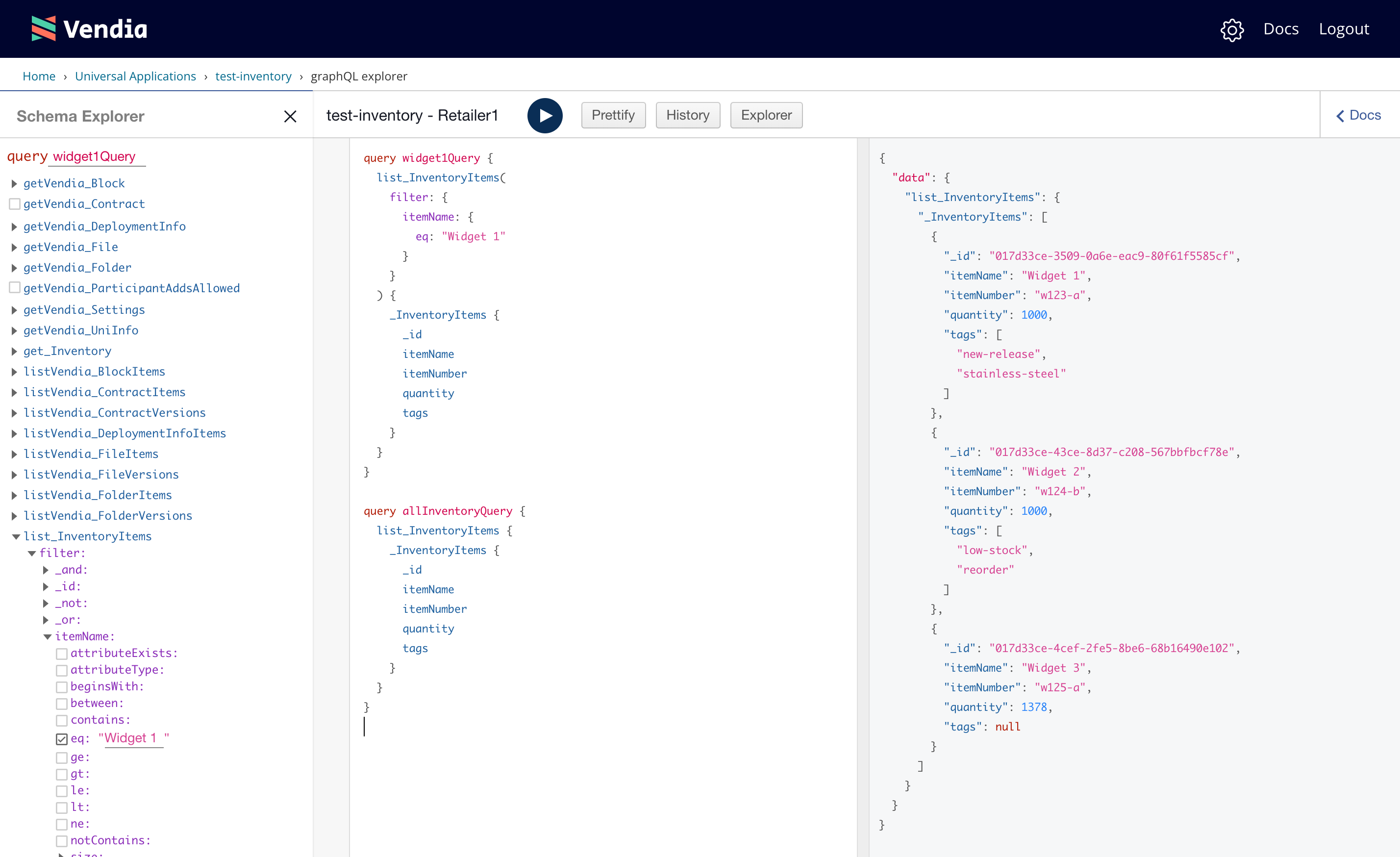1400x857 pixels.
Task: Expand get_Inventory node
Action: click(14, 351)
